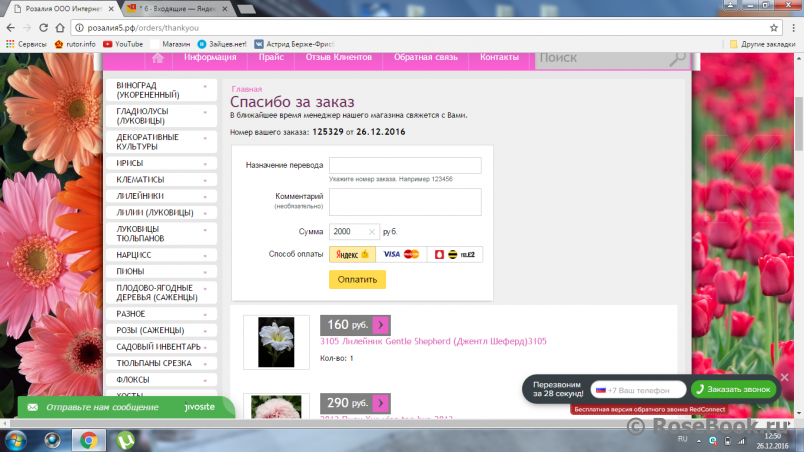Image resolution: width=804 pixels, height=452 pixels.
Task: Expand the ГЛАДИОЛУСЫ (ЛУКОВИЦЫ) category
Action: pyautogui.click(x=205, y=112)
